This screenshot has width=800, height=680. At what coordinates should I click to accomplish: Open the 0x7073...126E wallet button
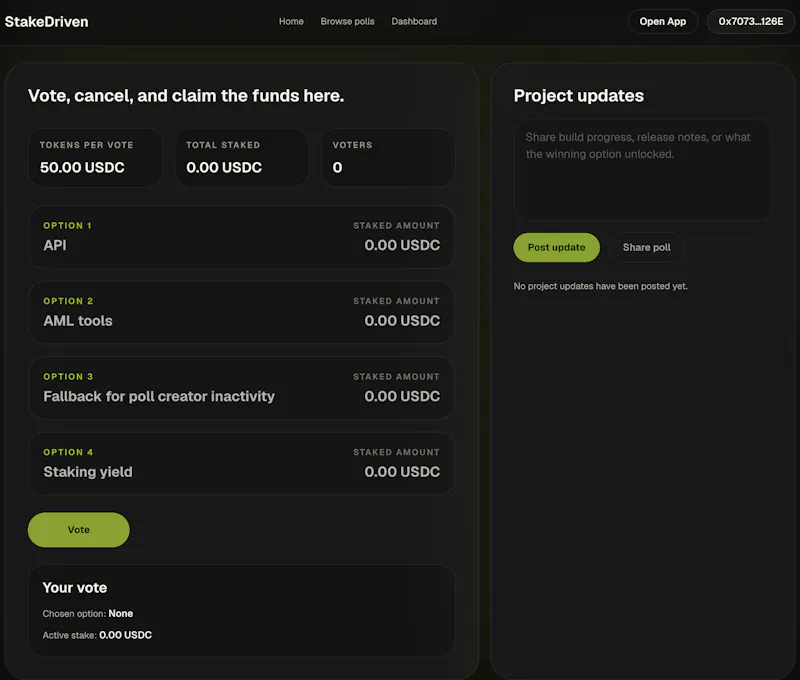click(x=751, y=21)
